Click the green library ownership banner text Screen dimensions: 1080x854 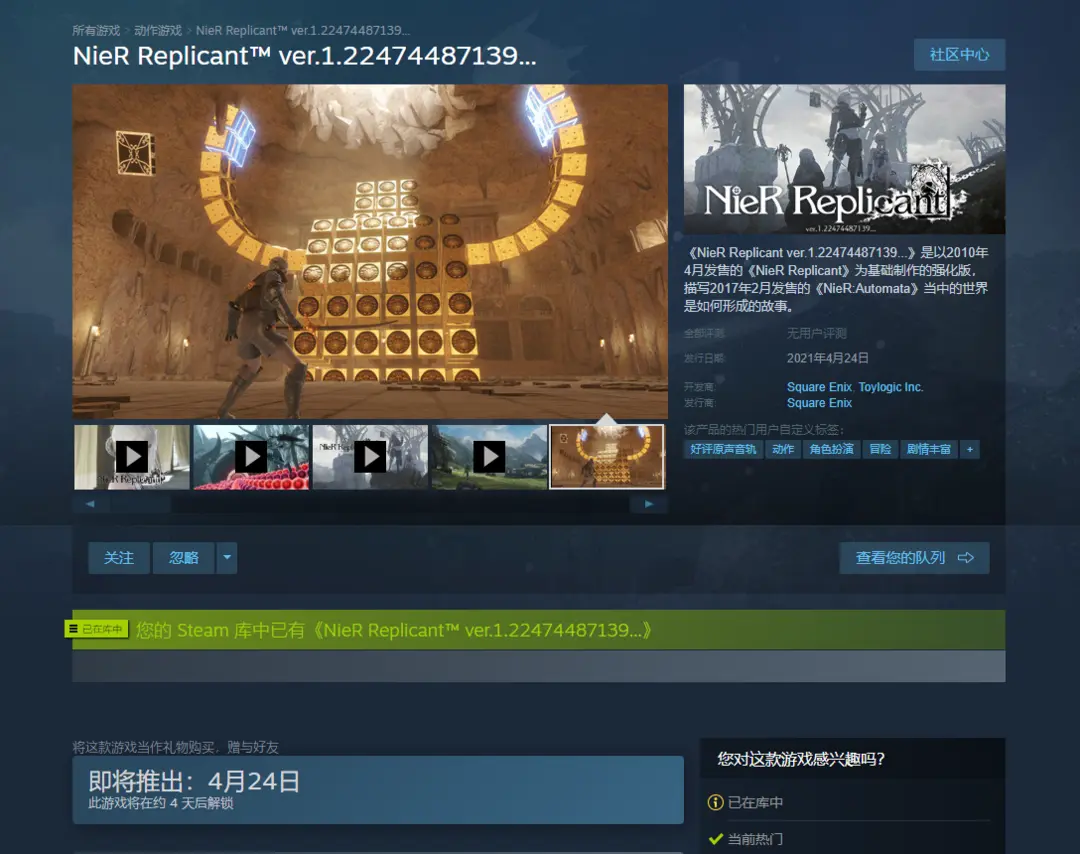(394, 630)
